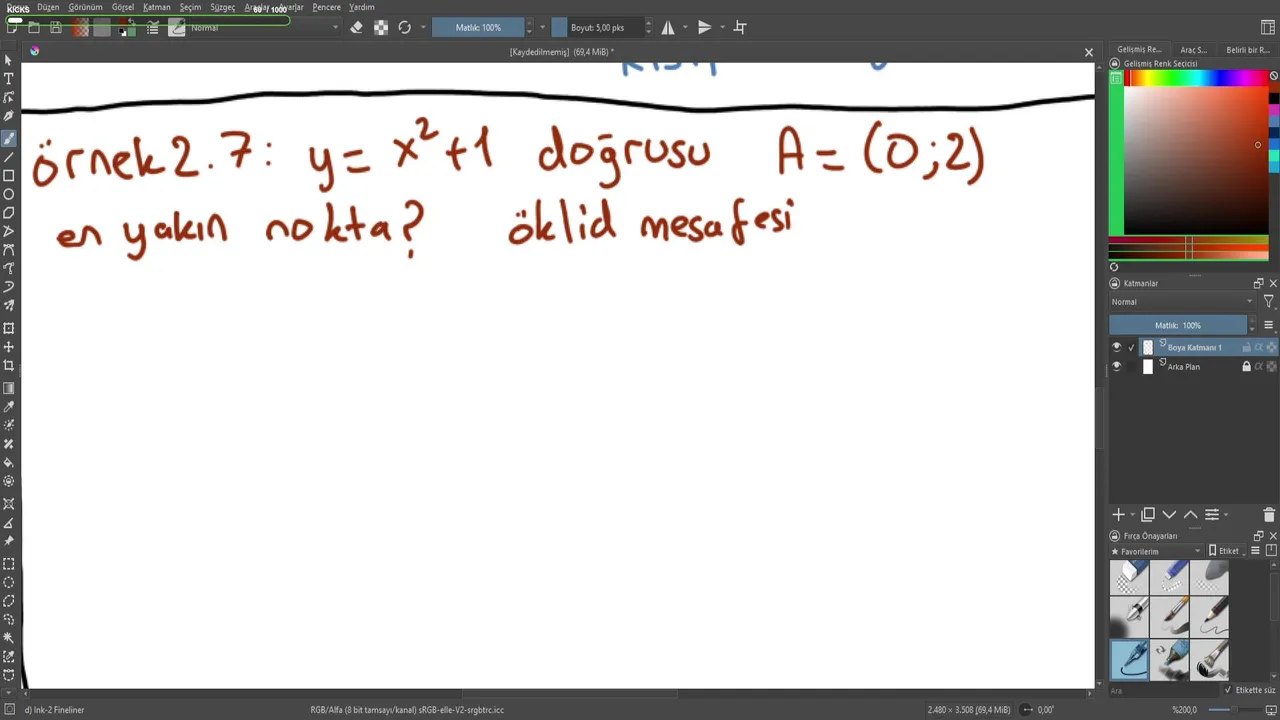The width and height of the screenshot is (1280, 720).
Task: Close the Kaydedilmemiş document tab
Action: (1089, 52)
